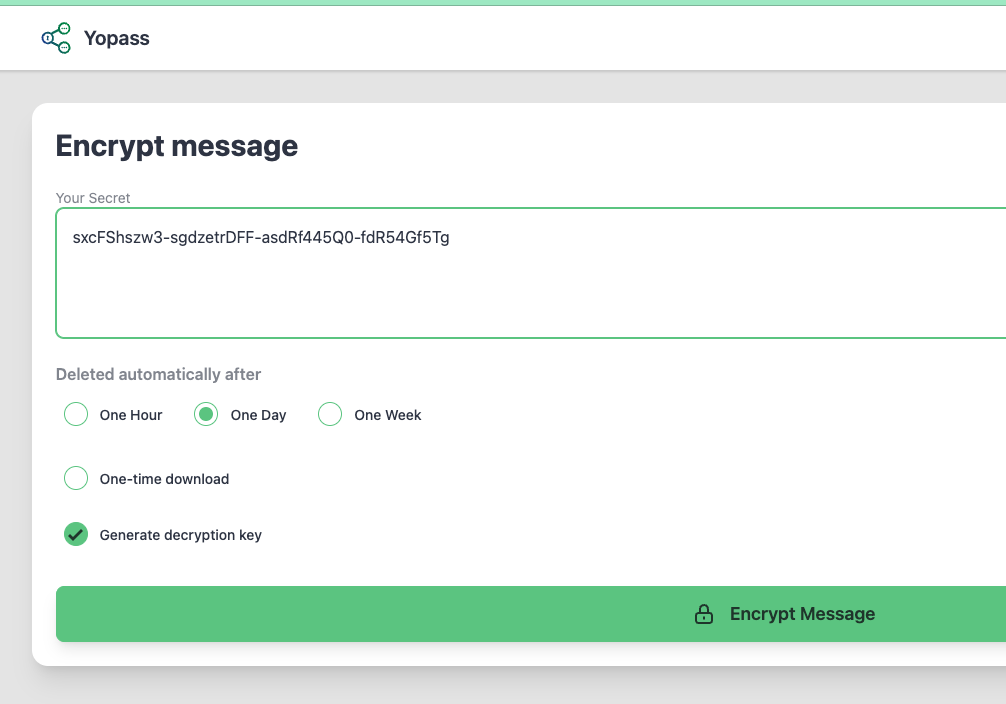
Task: Click the "Generate decryption key" label text
Action: pos(181,535)
